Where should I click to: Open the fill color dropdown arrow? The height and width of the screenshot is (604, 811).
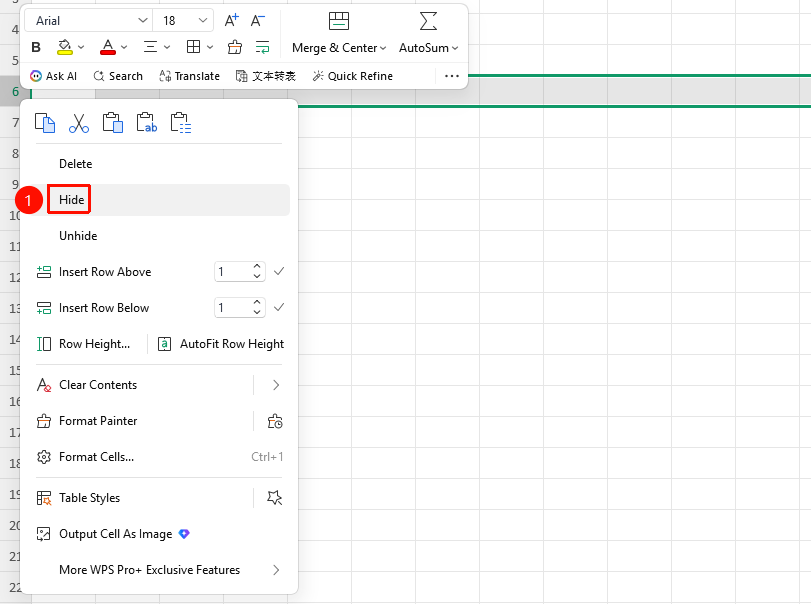click(81, 48)
